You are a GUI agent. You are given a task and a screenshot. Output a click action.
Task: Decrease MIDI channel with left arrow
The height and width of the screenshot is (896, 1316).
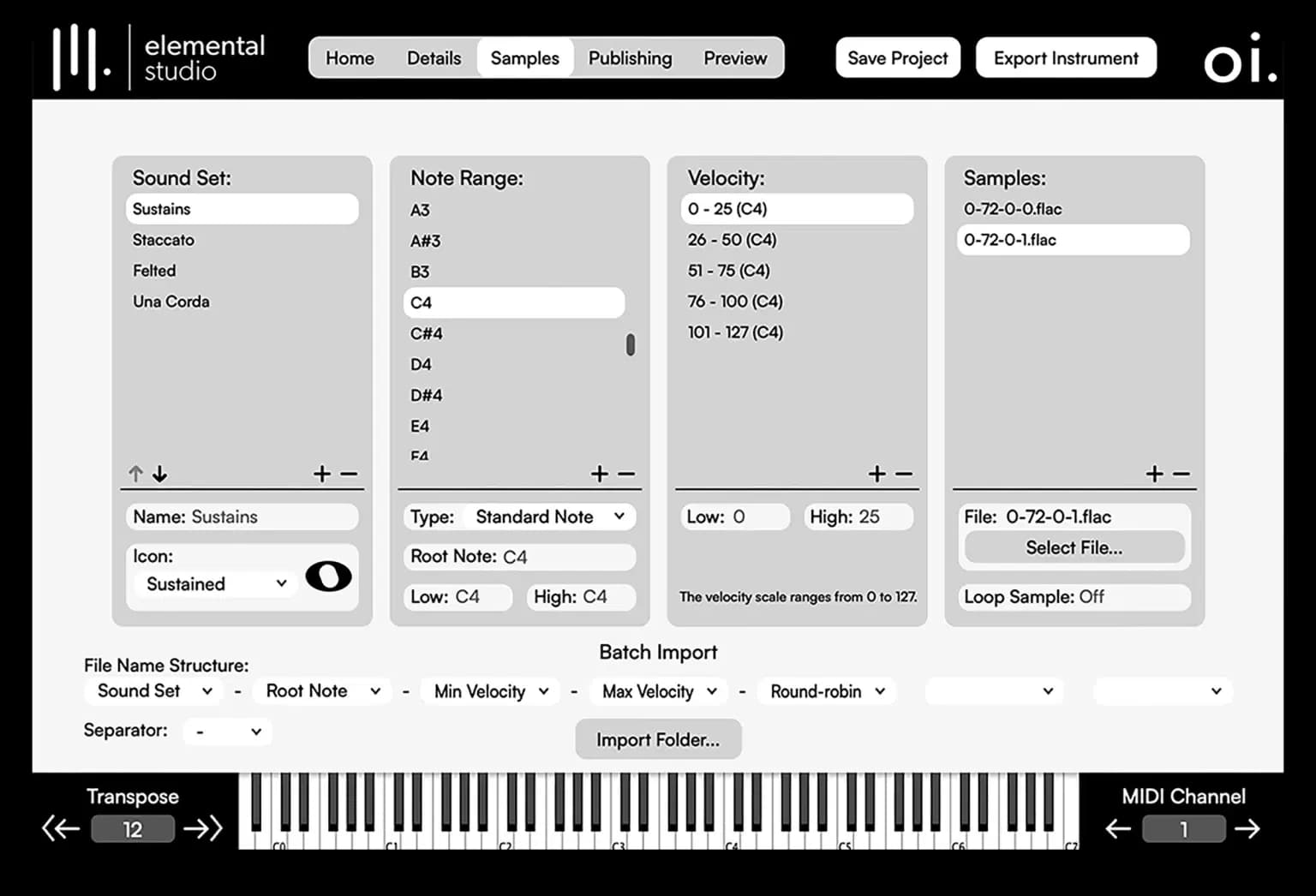pos(1117,828)
